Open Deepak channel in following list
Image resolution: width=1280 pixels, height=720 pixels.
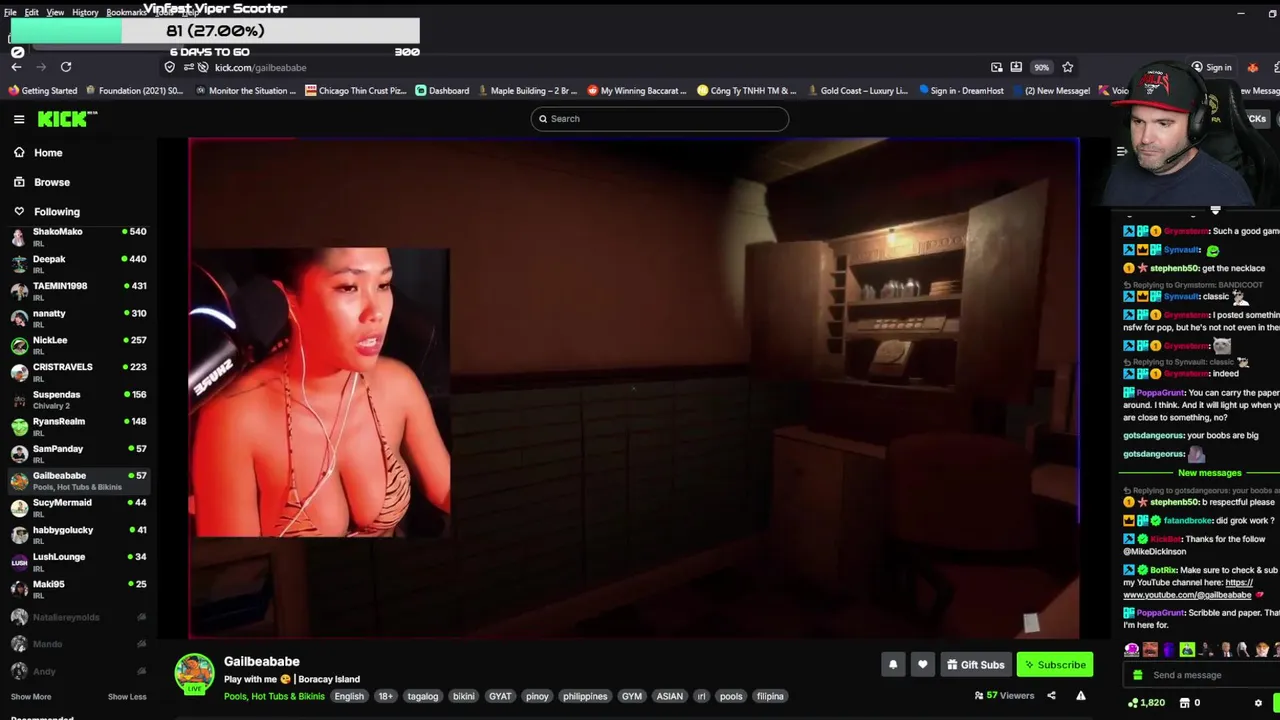coord(79,264)
